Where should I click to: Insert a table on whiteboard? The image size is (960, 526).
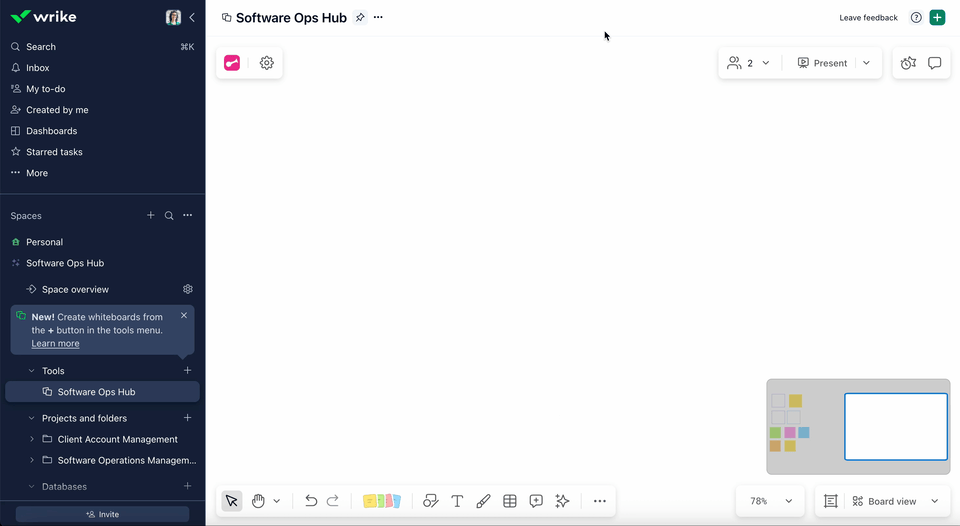[509, 501]
